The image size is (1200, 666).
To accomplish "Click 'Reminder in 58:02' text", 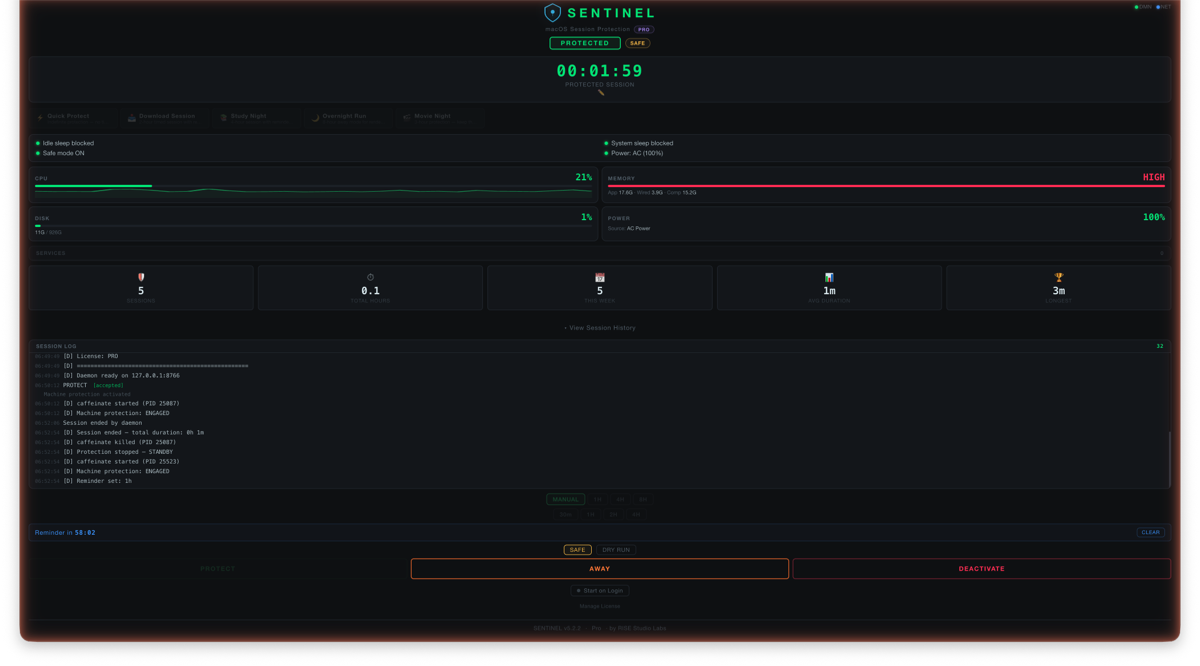I will tap(65, 533).
